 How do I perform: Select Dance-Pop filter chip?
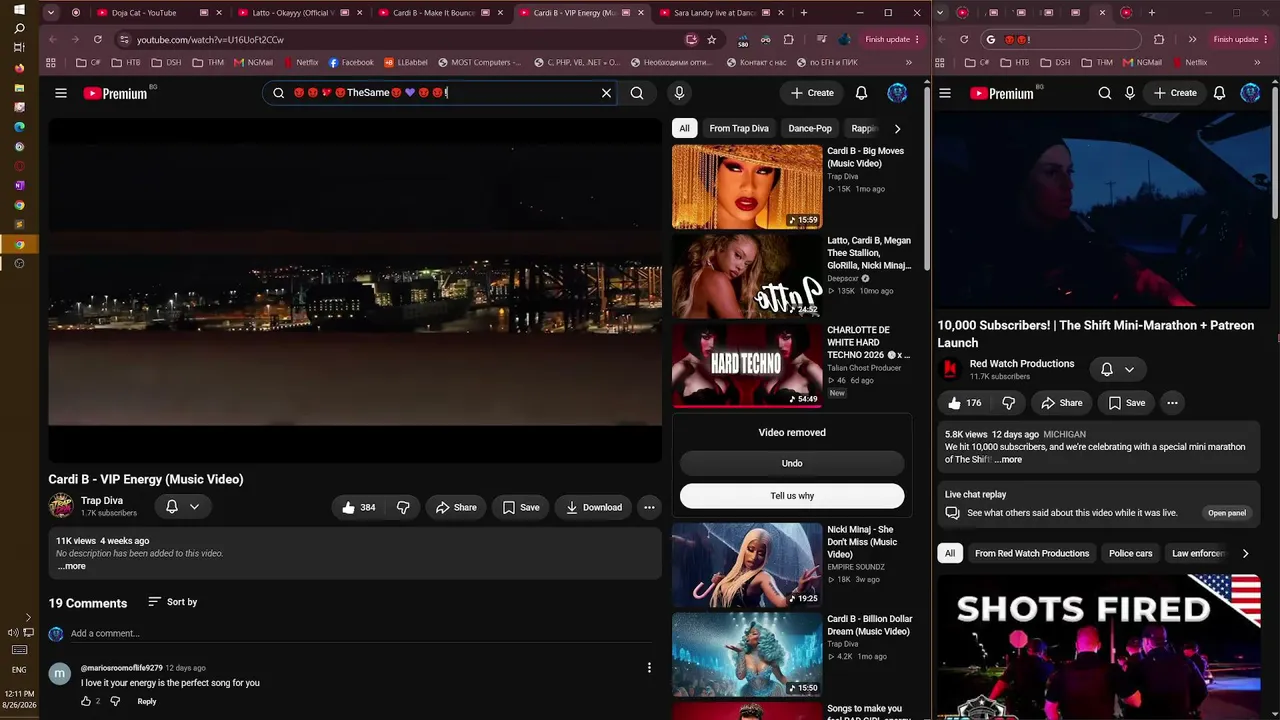tap(810, 129)
